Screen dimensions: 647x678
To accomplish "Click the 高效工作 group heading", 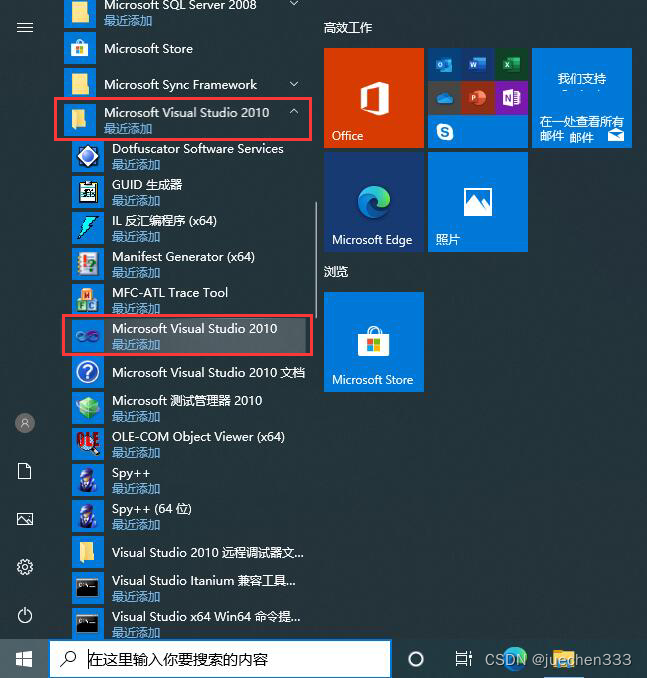I will coord(347,28).
